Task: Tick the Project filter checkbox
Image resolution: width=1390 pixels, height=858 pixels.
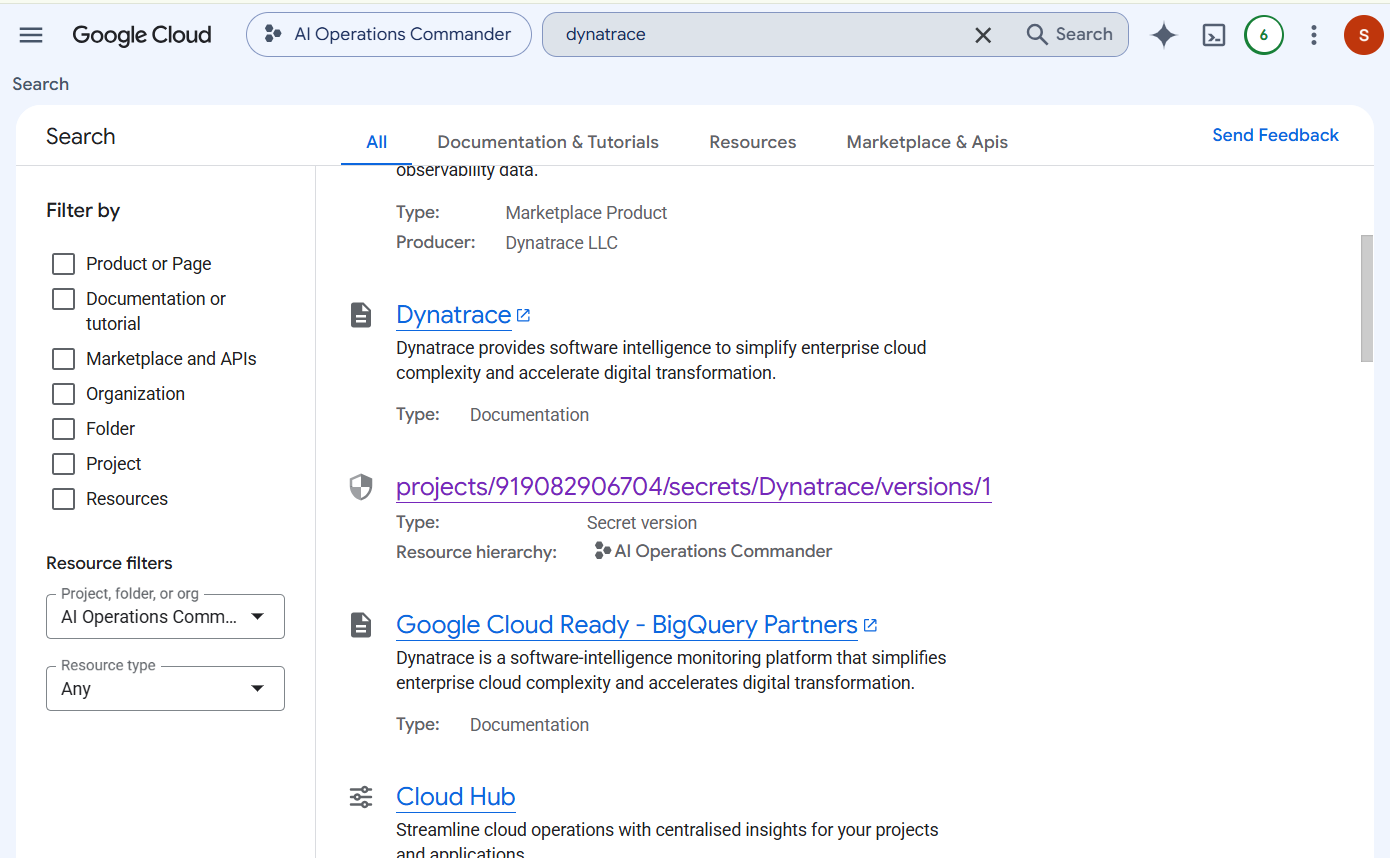Action: pyautogui.click(x=63, y=464)
